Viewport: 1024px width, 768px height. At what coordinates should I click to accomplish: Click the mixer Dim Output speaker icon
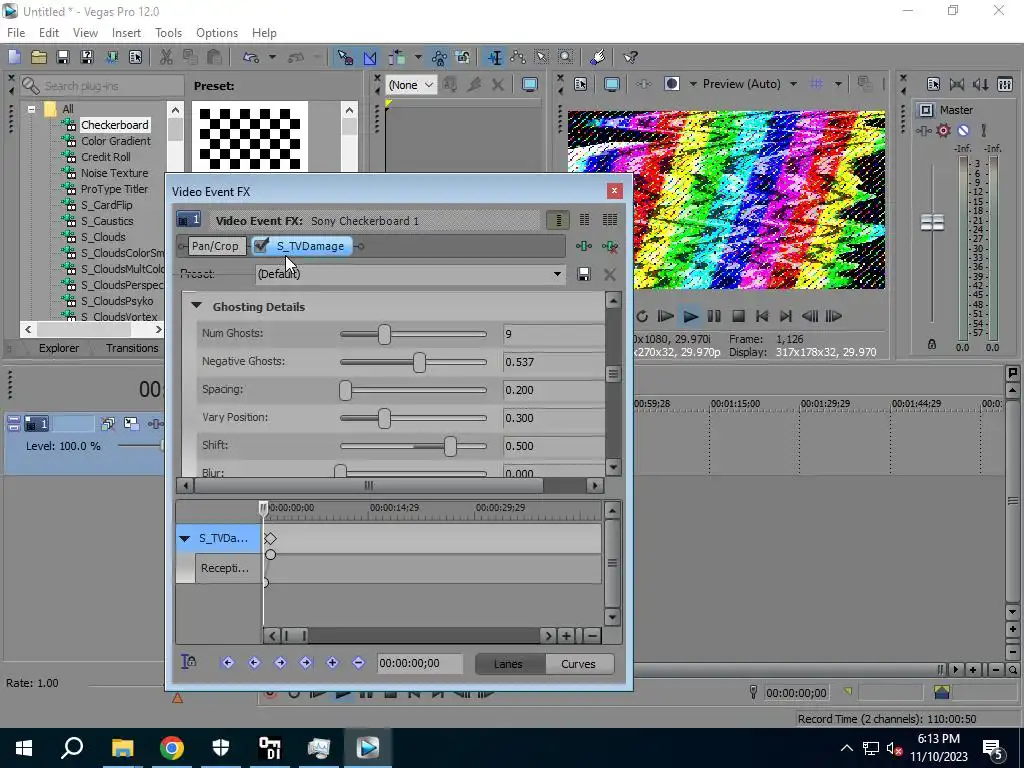point(980,84)
